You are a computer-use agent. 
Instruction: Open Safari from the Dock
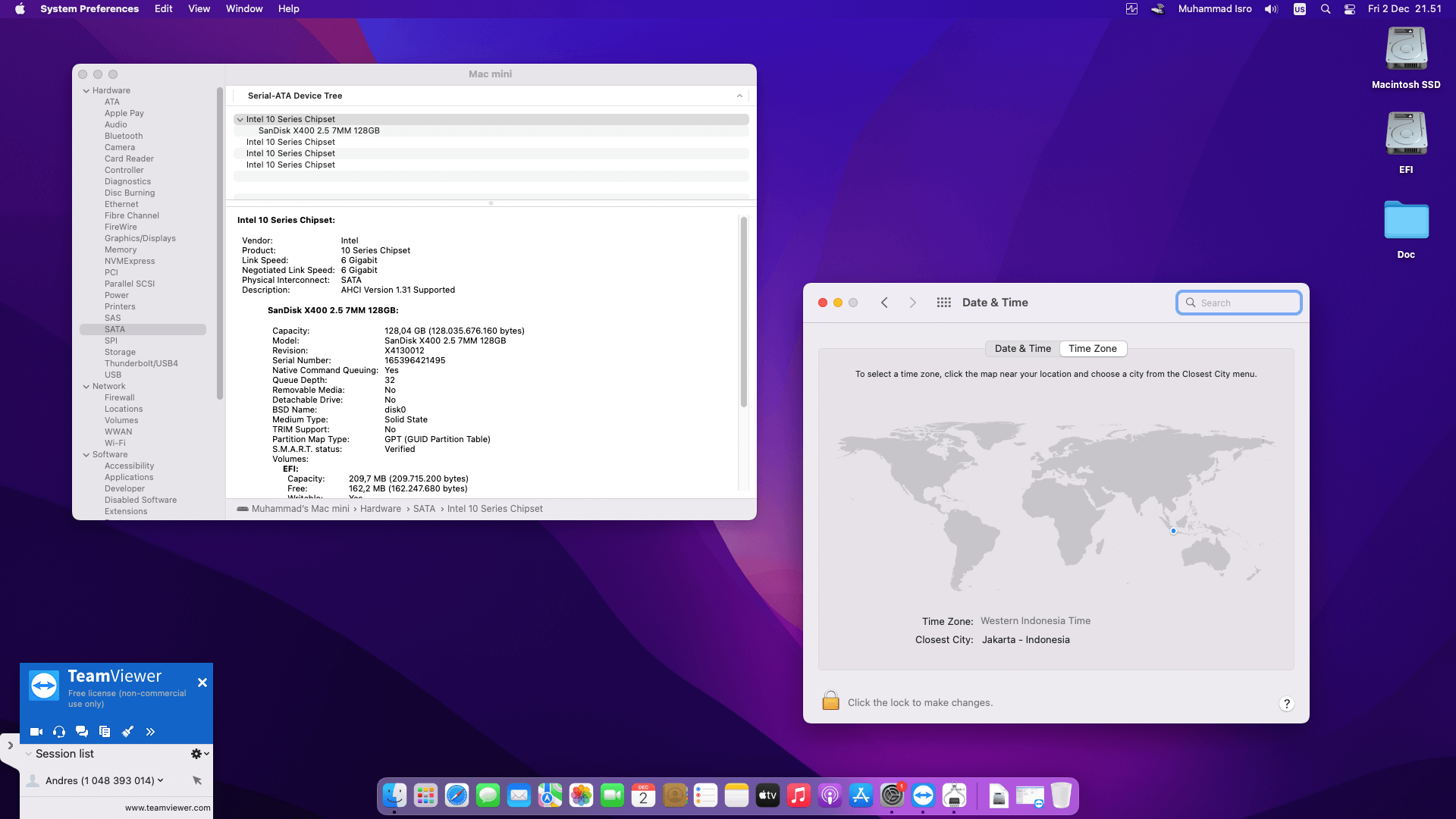pos(457,795)
